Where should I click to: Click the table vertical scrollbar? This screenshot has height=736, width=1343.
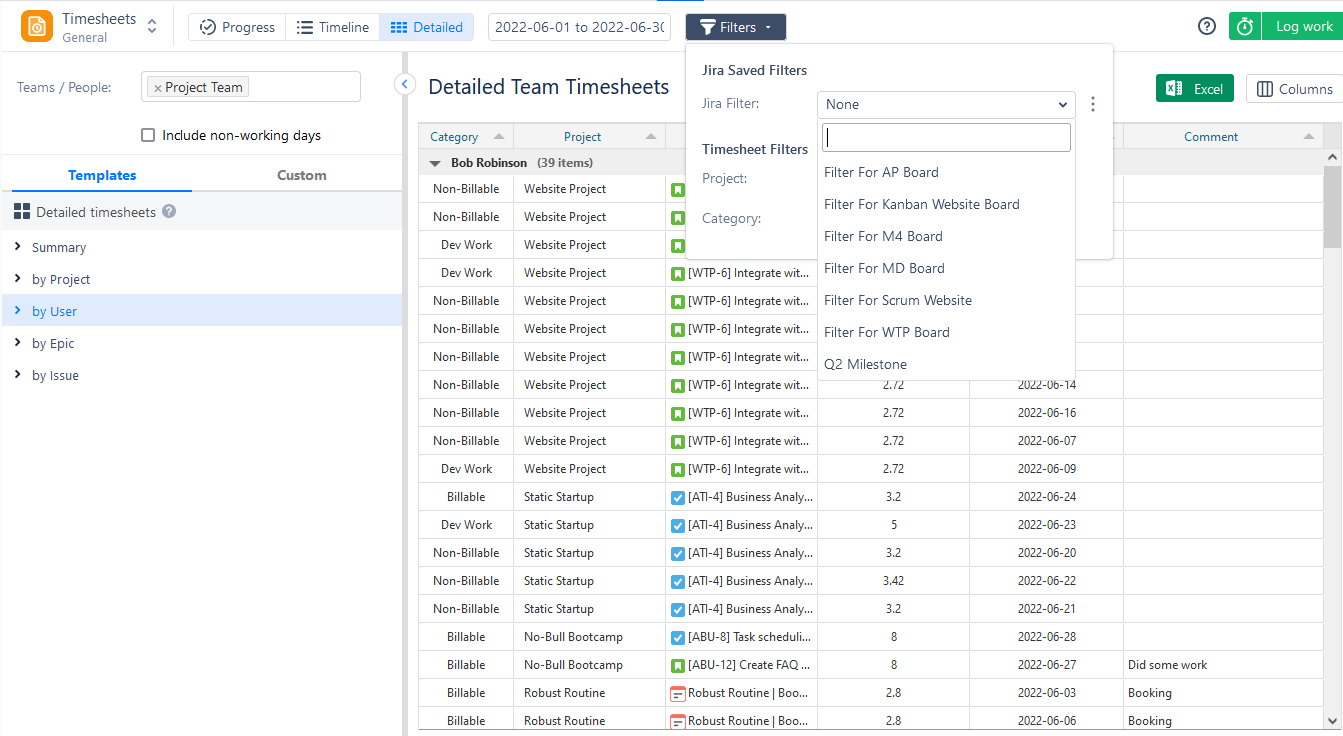coord(1332,206)
